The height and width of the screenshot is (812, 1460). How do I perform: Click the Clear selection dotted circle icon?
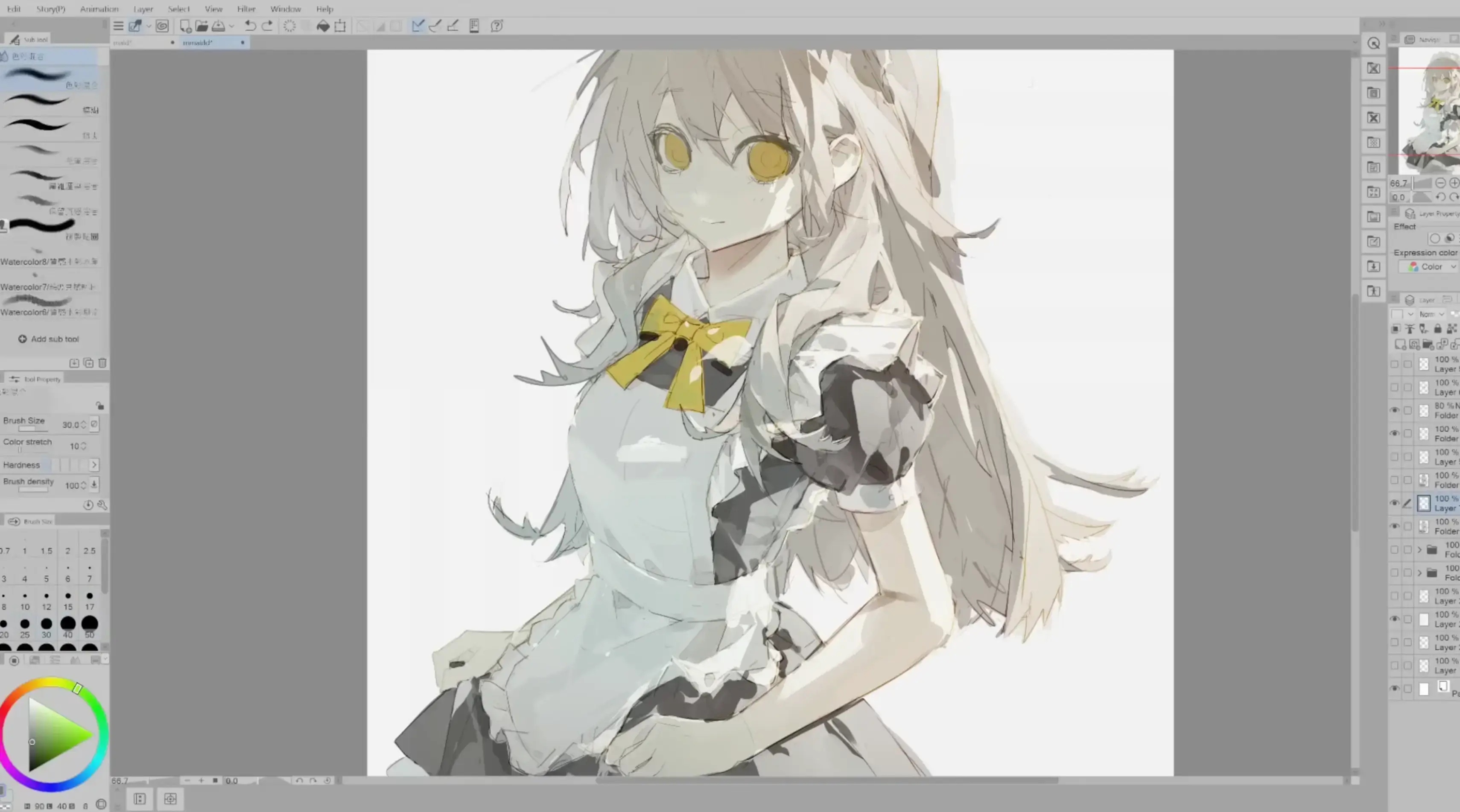(x=289, y=26)
